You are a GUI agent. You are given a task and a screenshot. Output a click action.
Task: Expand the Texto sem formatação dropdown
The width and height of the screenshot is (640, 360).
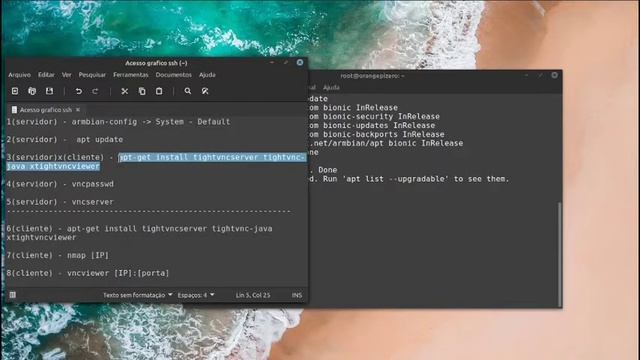pos(138,295)
